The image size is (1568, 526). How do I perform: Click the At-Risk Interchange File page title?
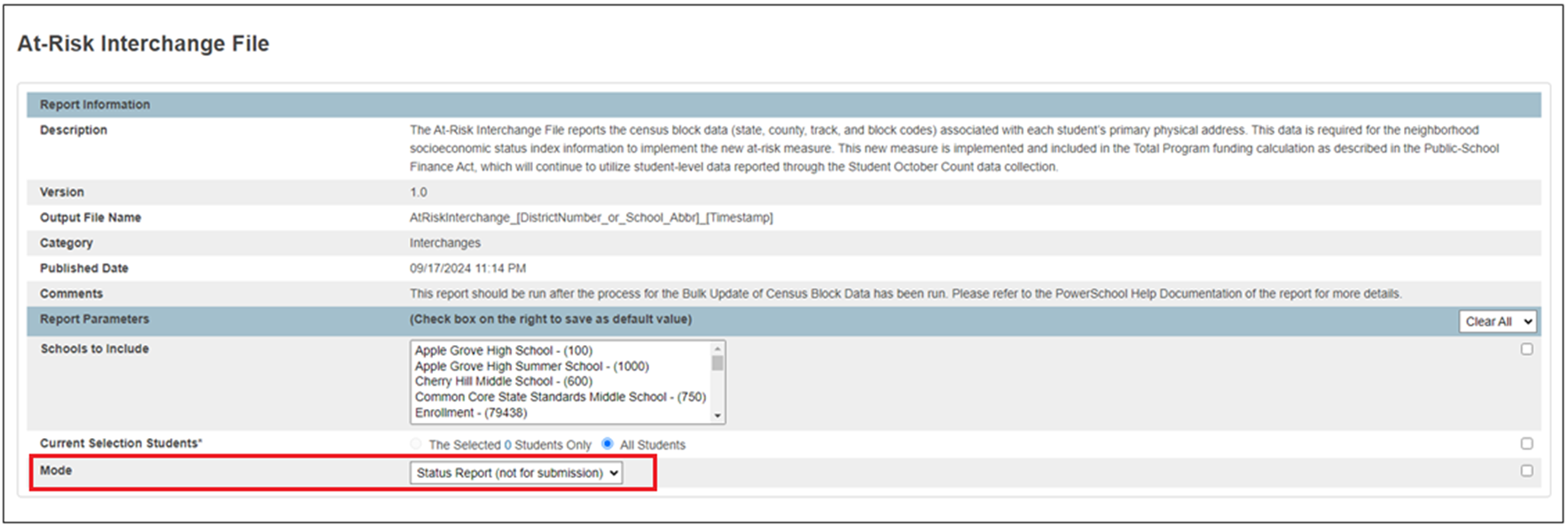tap(143, 43)
